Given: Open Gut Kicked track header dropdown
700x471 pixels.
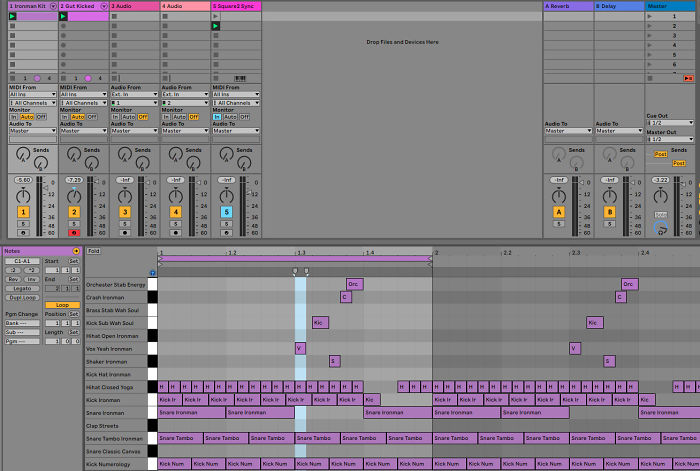Looking at the screenshot, I should click(x=104, y=6).
